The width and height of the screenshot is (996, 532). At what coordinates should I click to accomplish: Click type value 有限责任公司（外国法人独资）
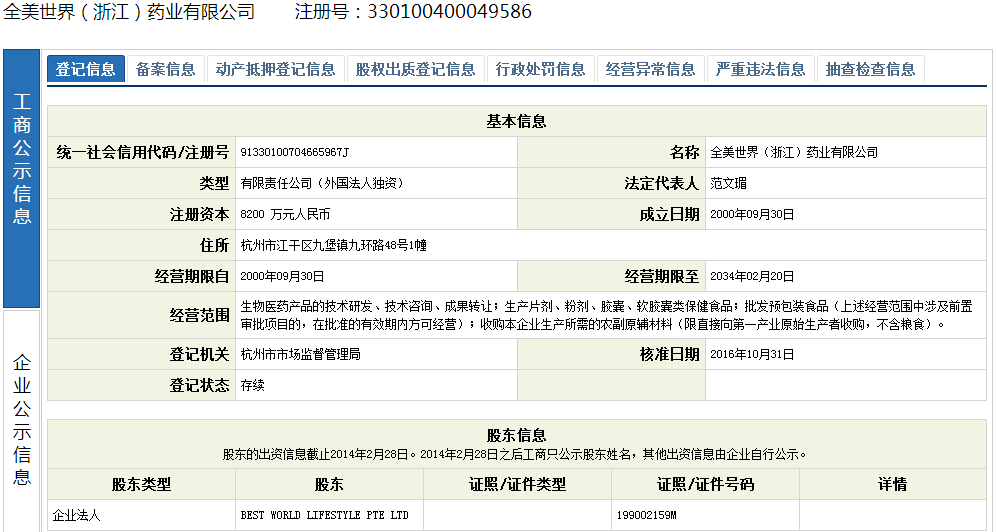[322, 183]
